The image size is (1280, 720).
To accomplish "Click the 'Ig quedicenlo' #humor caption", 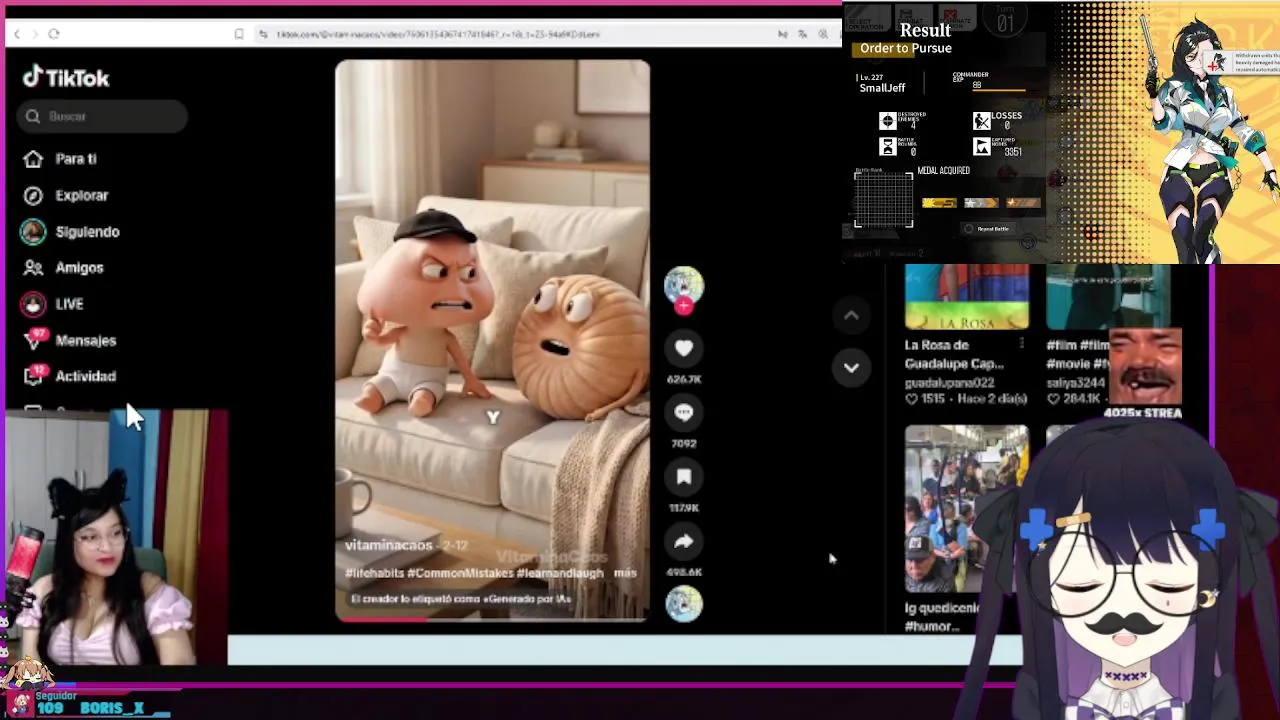I will (x=941, y=617).
